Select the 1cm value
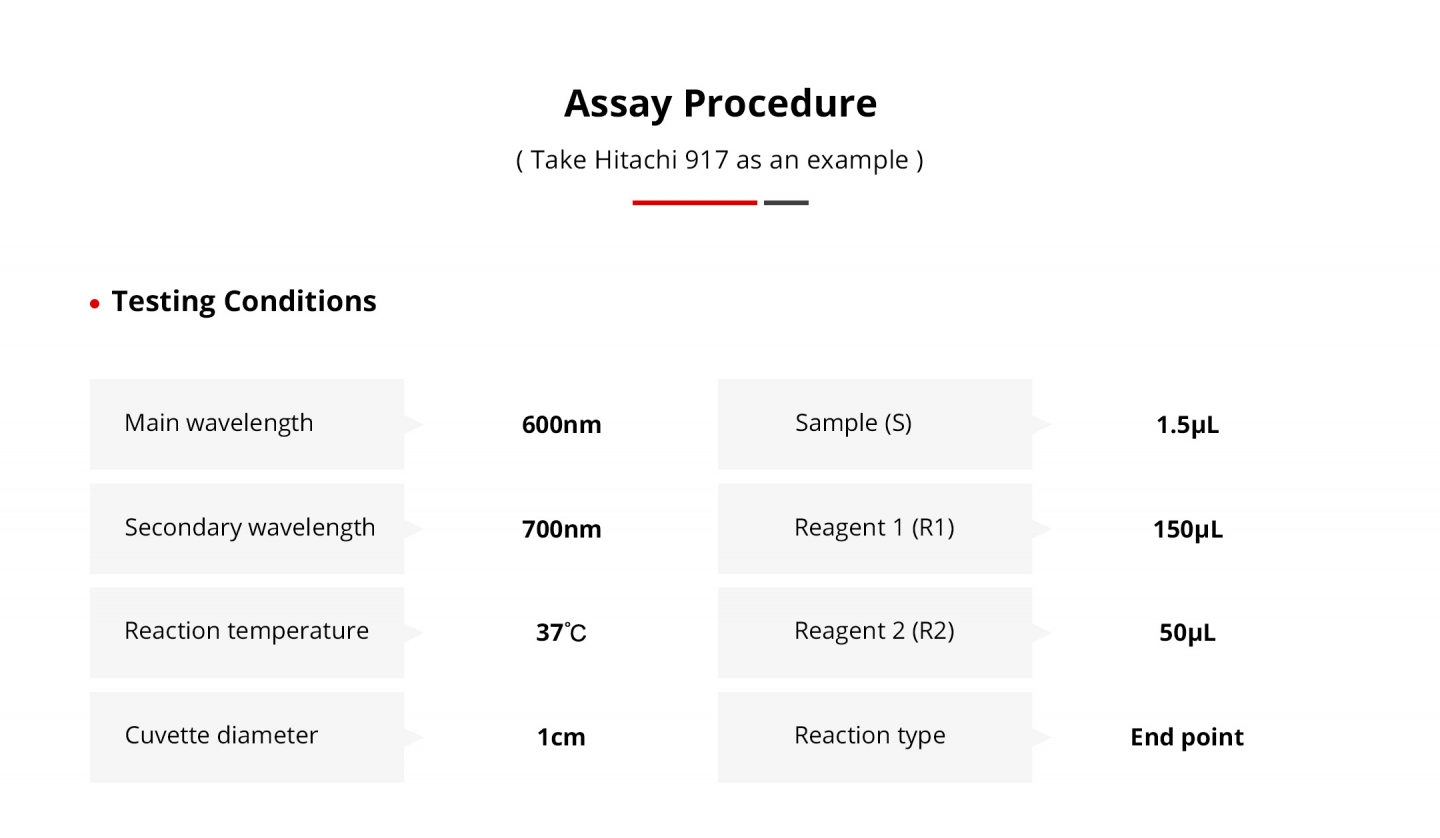This screenshot has width=1440, height=838. (561, 737)
